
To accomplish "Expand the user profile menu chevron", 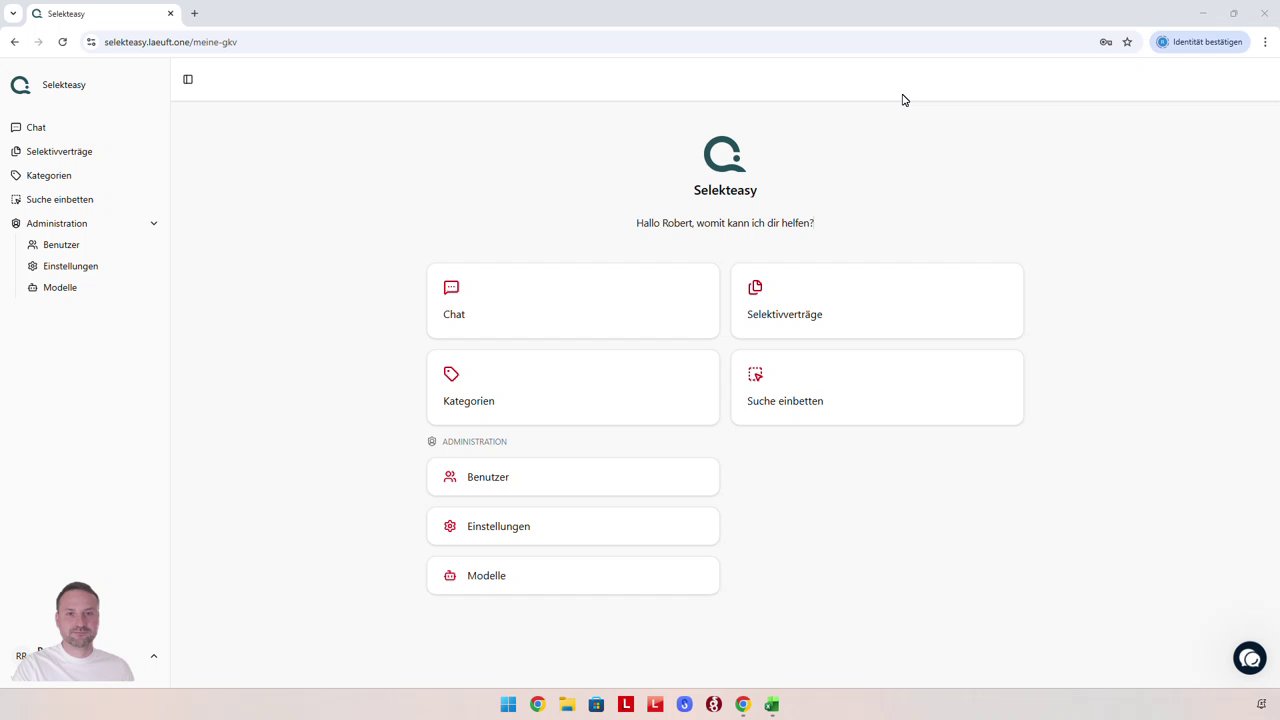I will [154, 656].
